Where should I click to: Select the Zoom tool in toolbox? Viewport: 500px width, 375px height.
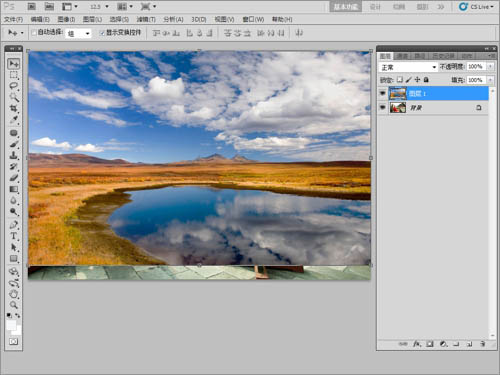pyautogui.click(x=14, y=305)
